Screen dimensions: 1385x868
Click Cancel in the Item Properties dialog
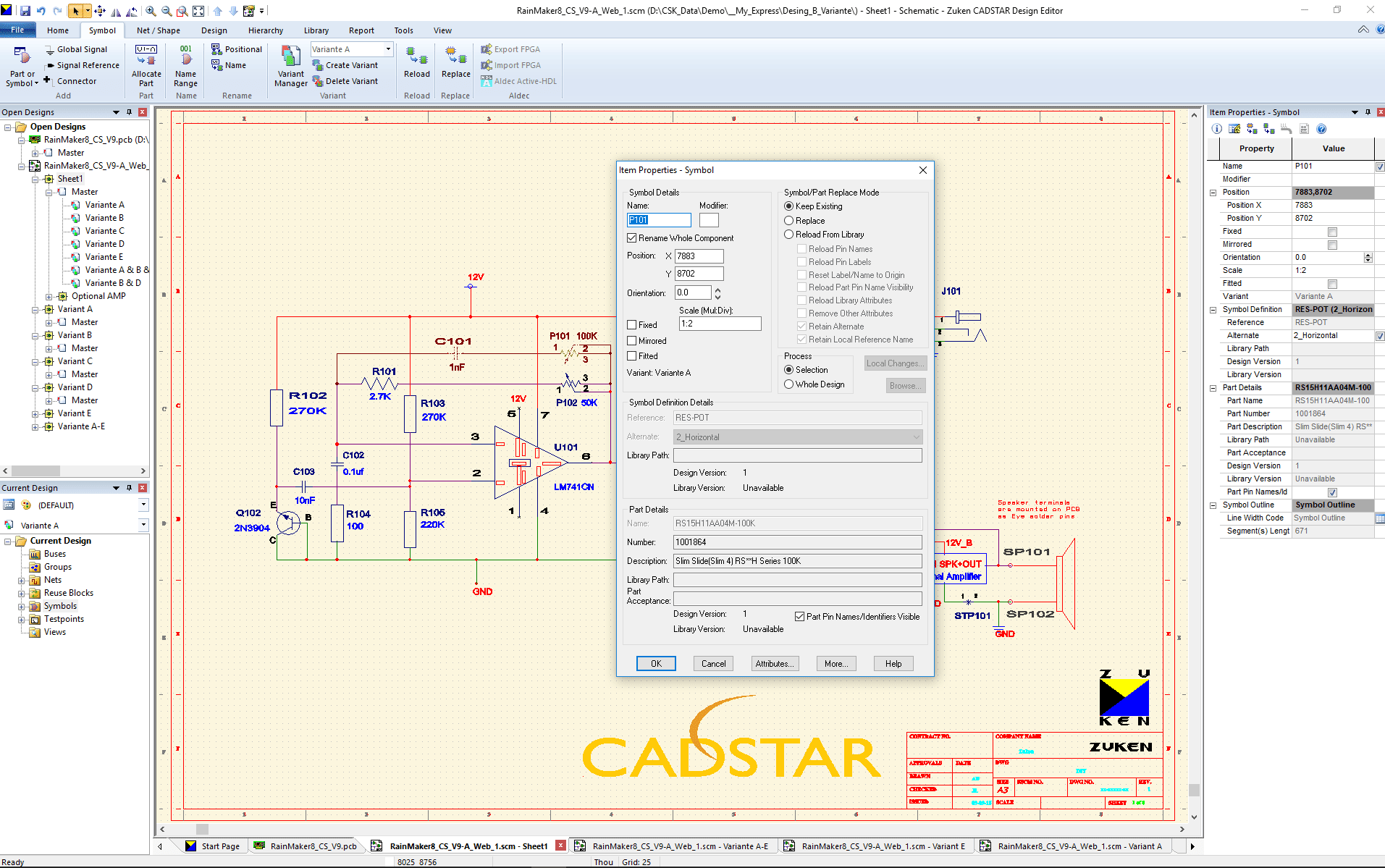point(713,664)
